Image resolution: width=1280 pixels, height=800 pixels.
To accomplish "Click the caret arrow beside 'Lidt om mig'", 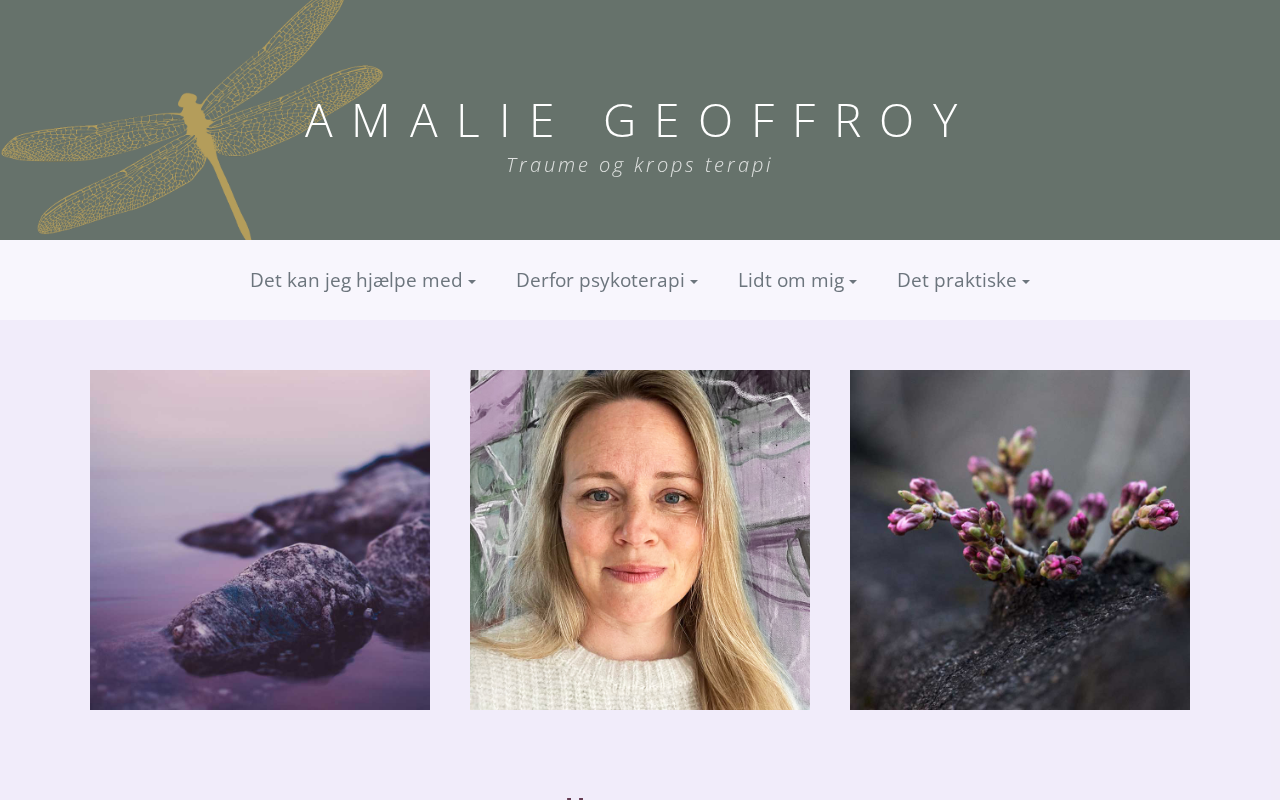I will coord(853,283).
